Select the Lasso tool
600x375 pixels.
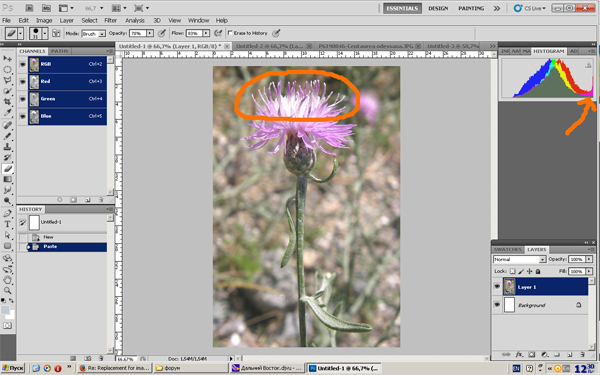7,80
